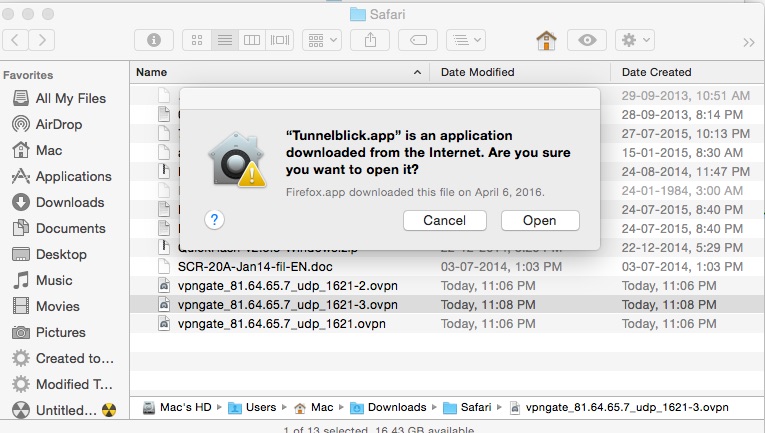The width and height of the screenshot is (765, 433).
Task: Click Cancel in the Tunnelblick dialog
Action: tap(444, 220)
